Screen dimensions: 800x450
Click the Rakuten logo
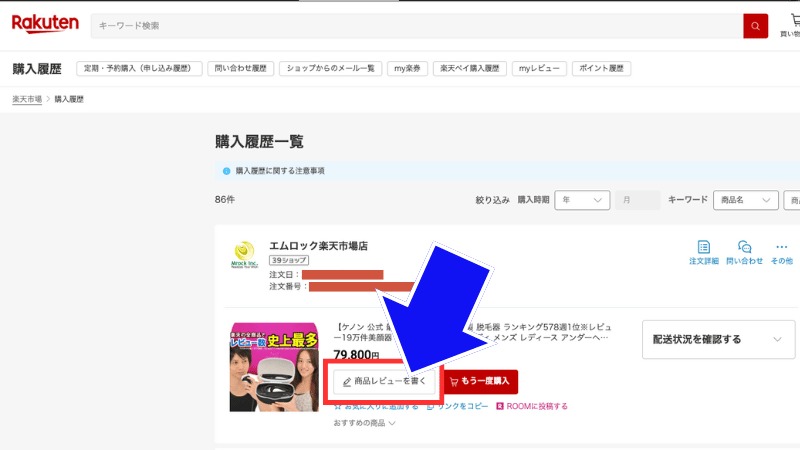(45, 23)
